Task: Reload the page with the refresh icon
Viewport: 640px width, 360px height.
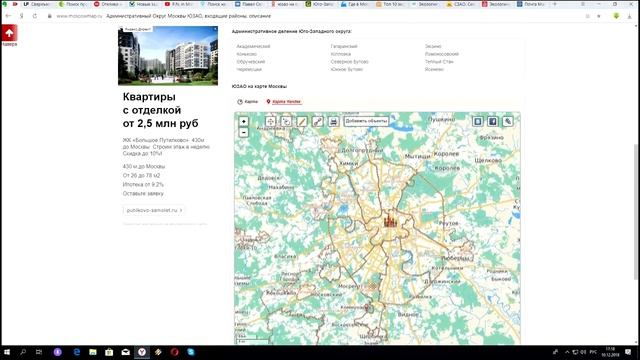Action: [x=35, y=16]
